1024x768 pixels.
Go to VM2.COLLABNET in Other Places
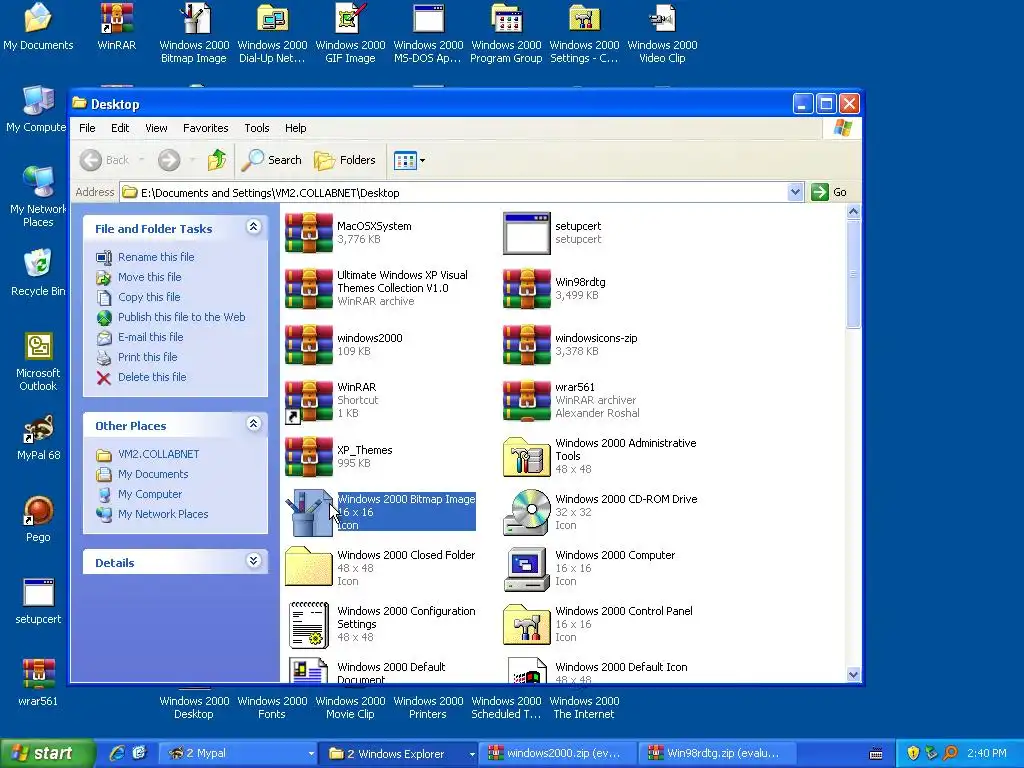point(158,454)
